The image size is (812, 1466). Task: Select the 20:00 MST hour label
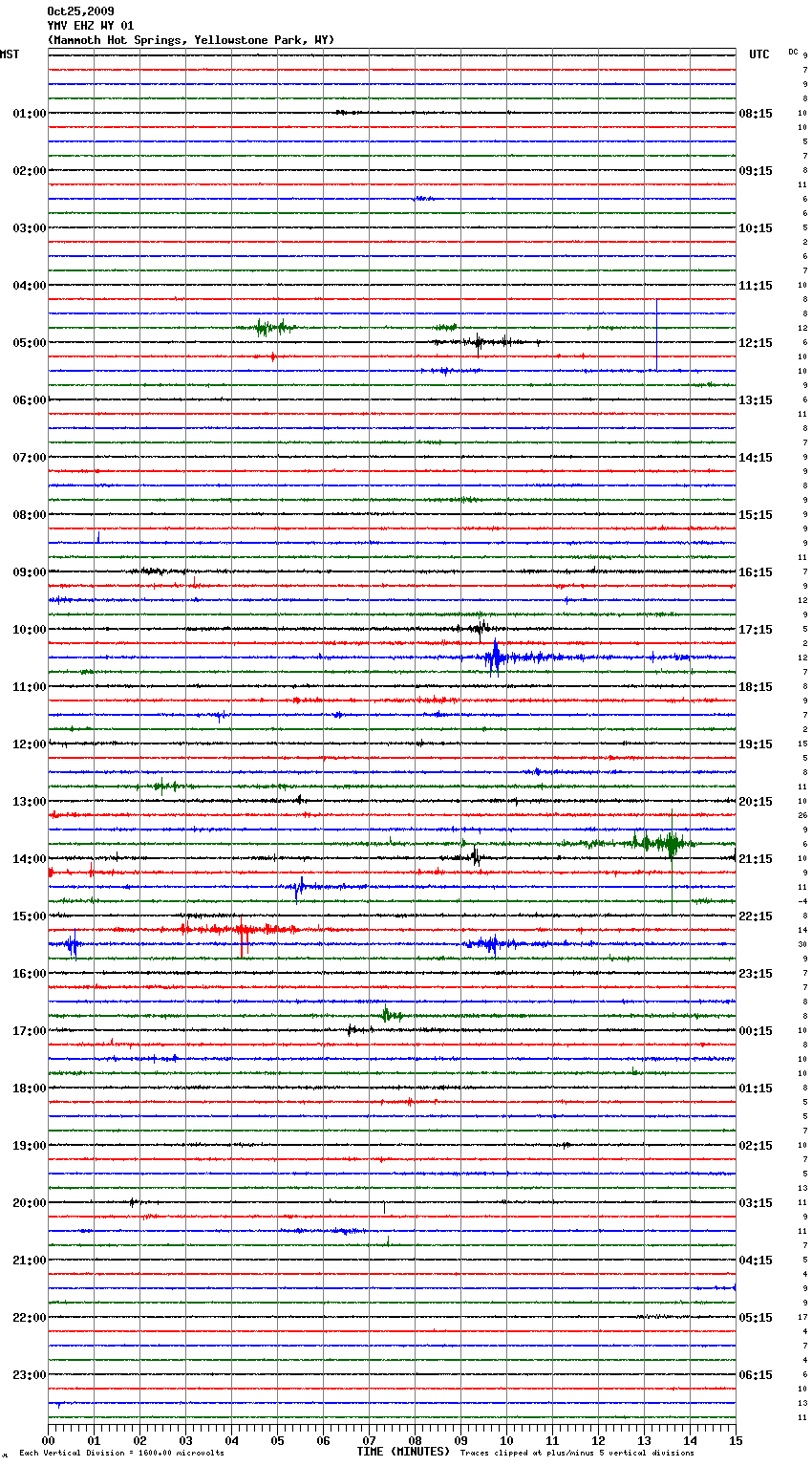[30, 1203]
